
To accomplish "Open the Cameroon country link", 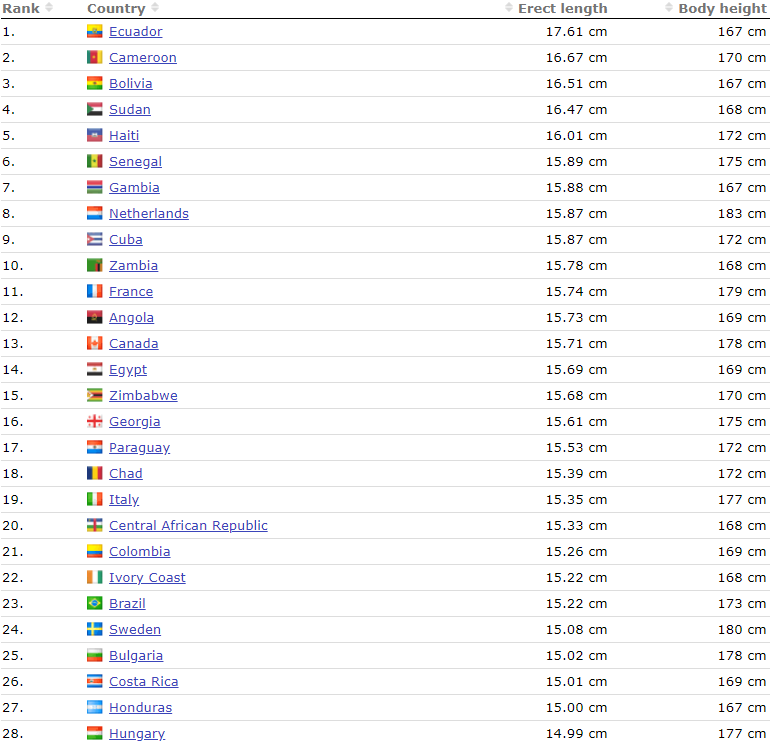I will (142, 58).
